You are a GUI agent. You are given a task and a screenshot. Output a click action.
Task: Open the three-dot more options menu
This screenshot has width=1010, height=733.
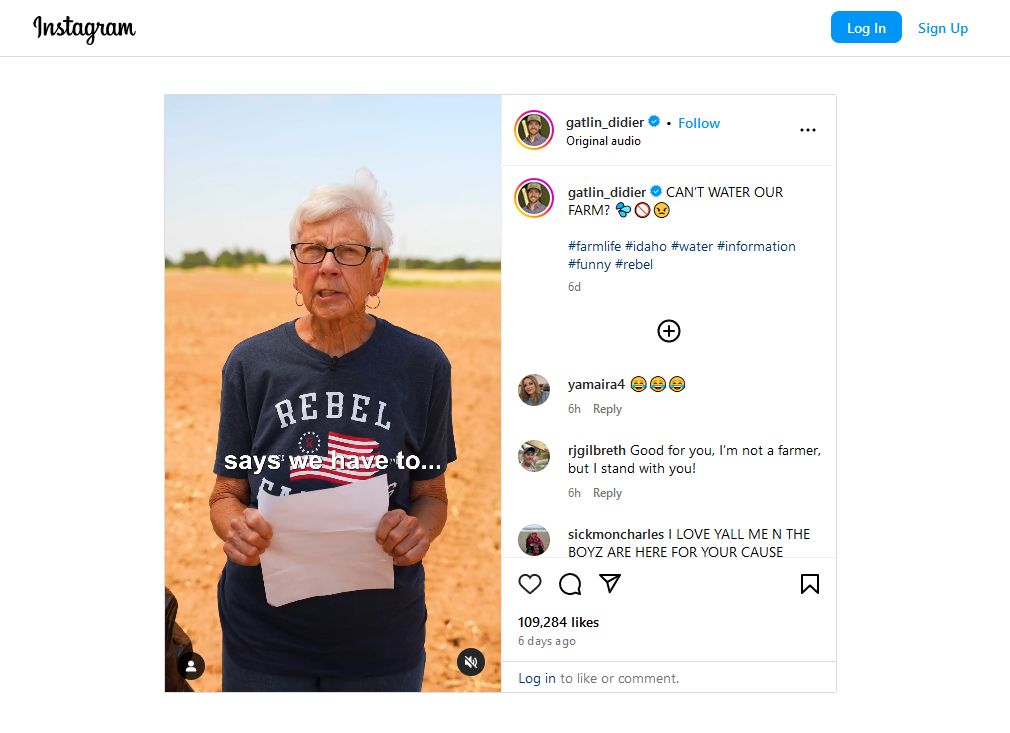pyautogui.click(x=808, y=130)
